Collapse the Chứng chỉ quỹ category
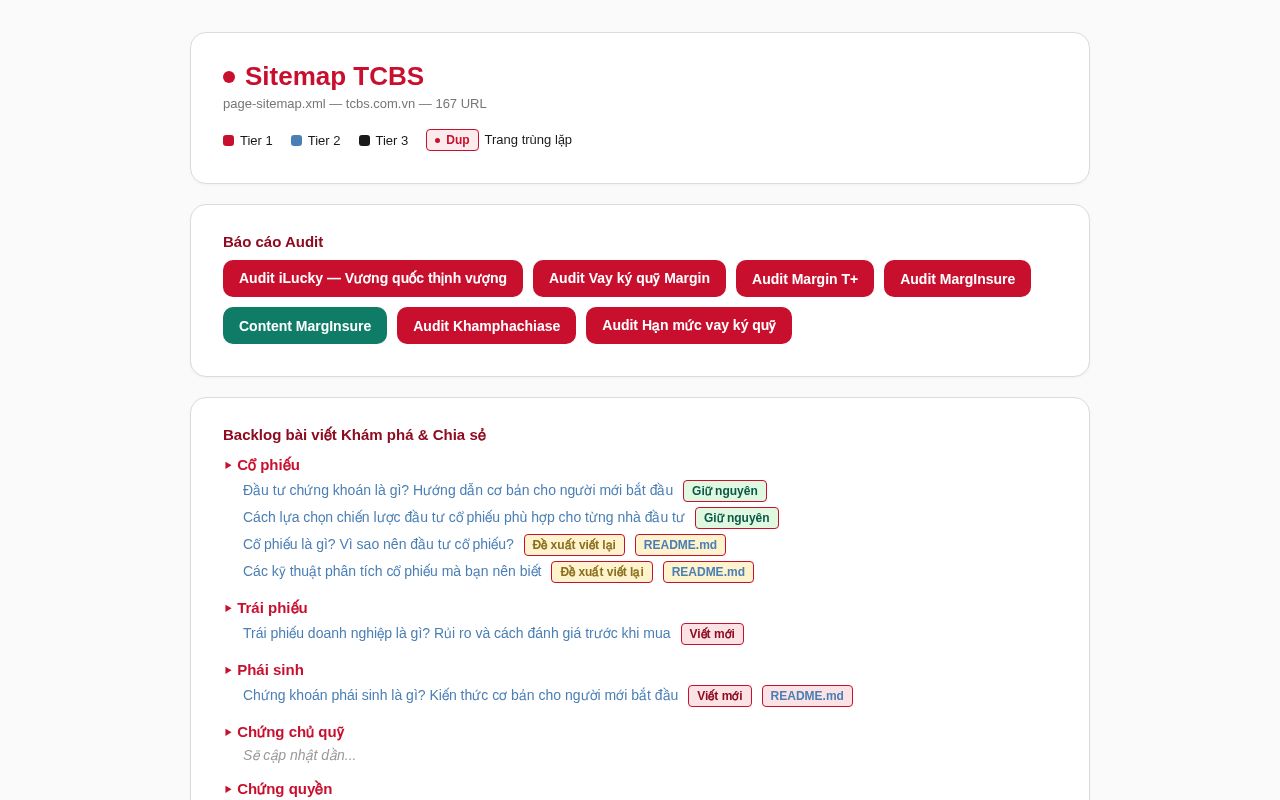 coord(284,732)
